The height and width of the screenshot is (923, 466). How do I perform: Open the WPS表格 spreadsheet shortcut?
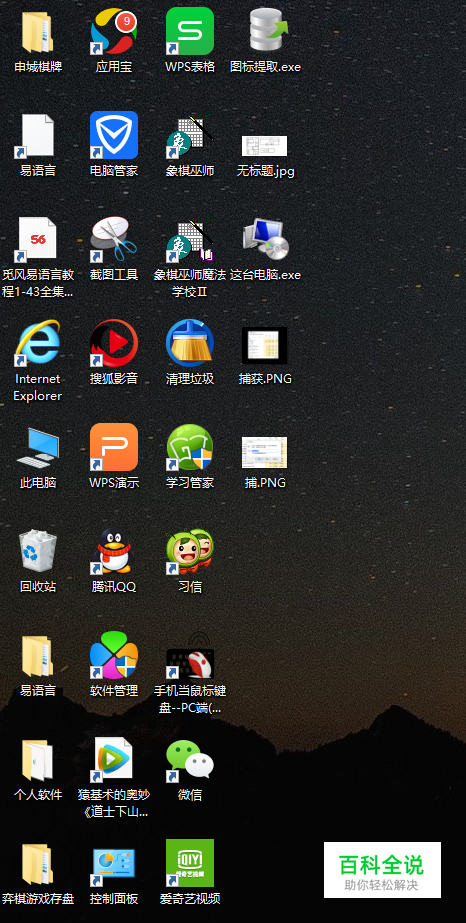(190, 32)
